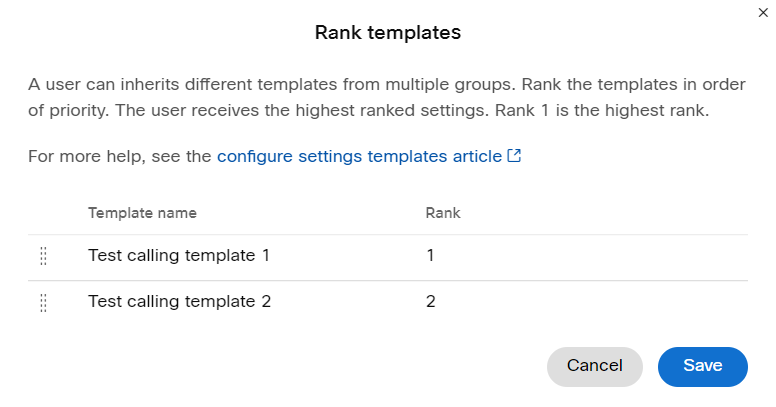Cancel the template ranking changes
This screenshot has height=407, width=776.
[594, 366]
